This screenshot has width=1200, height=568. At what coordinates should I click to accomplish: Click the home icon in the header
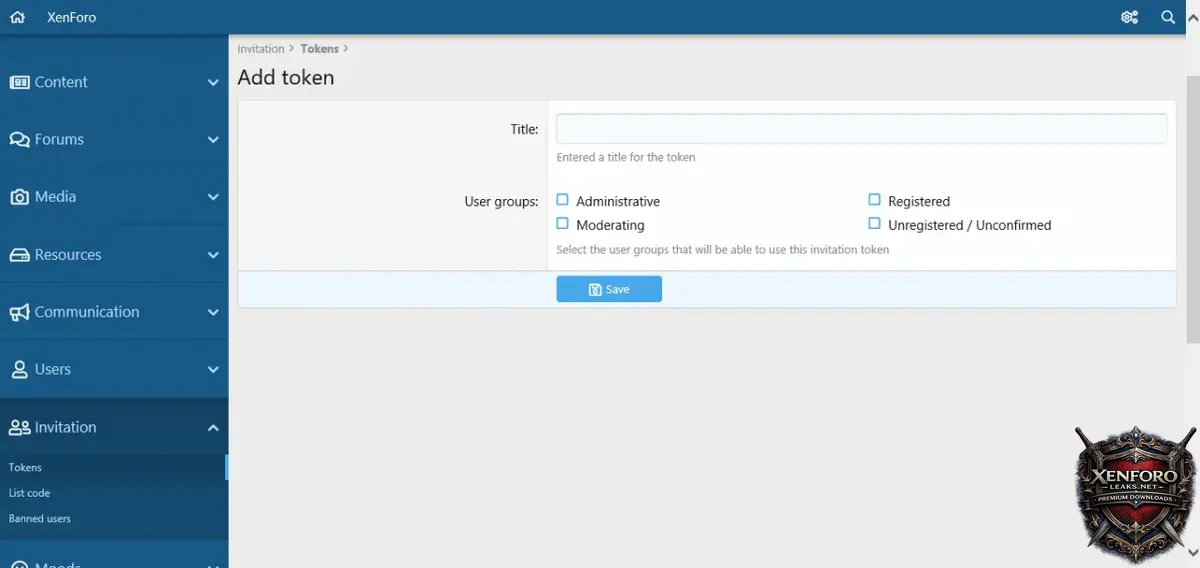coord(17,17)
